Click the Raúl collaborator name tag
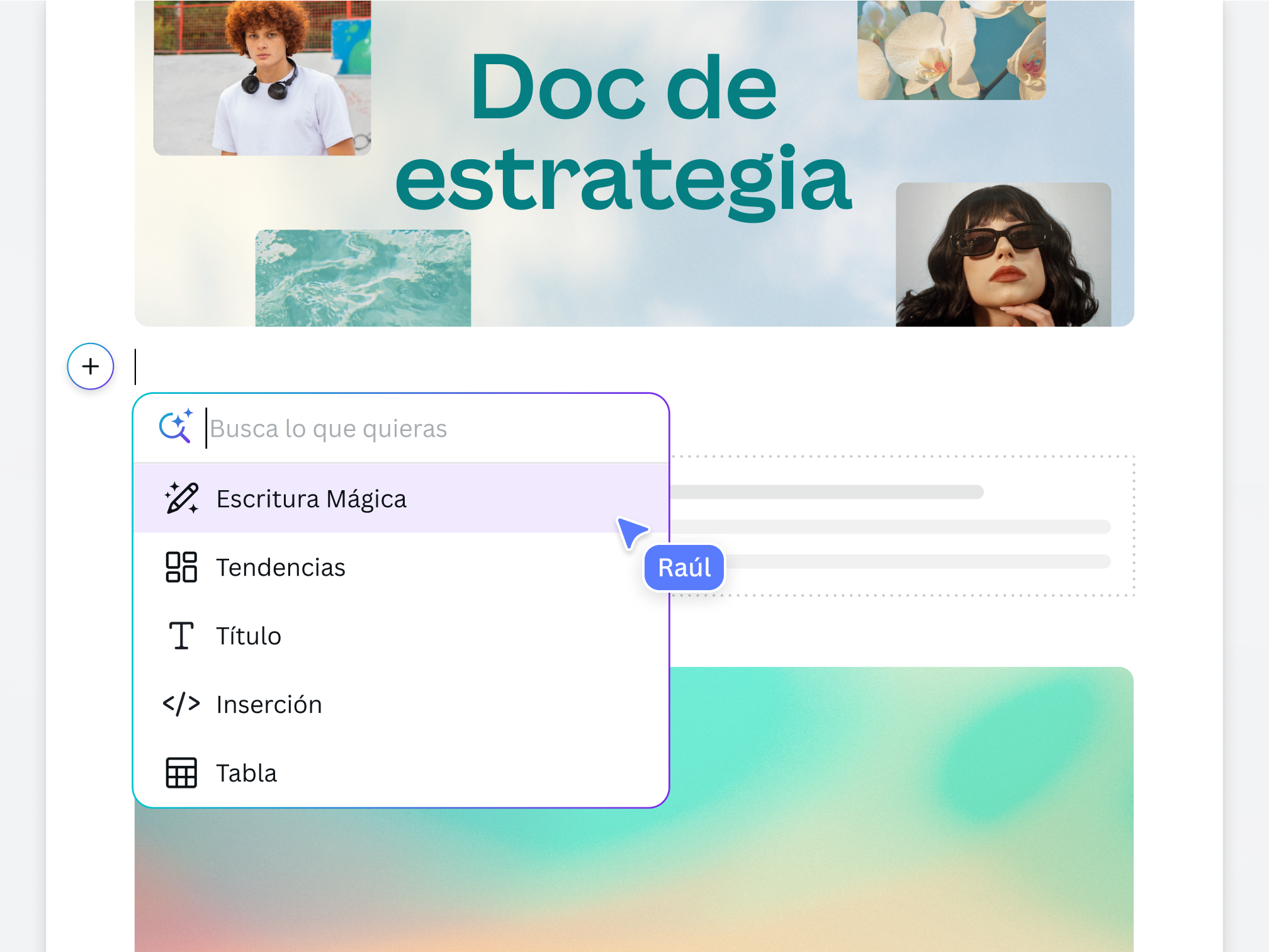 [x=684, y=567]
